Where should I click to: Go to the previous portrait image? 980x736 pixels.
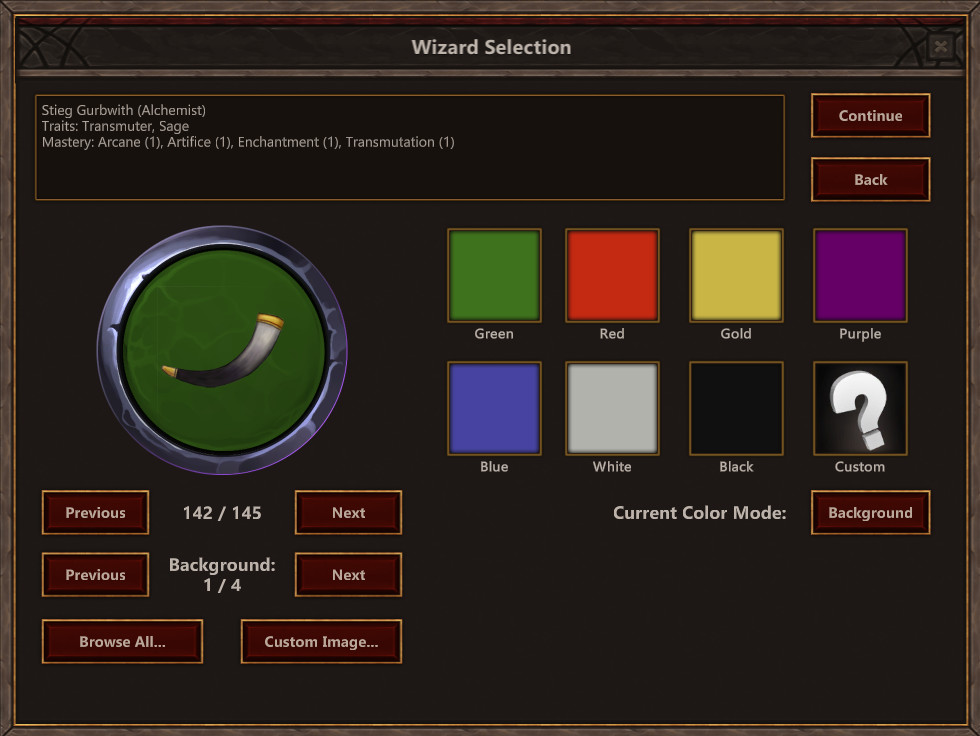[95, 512]
